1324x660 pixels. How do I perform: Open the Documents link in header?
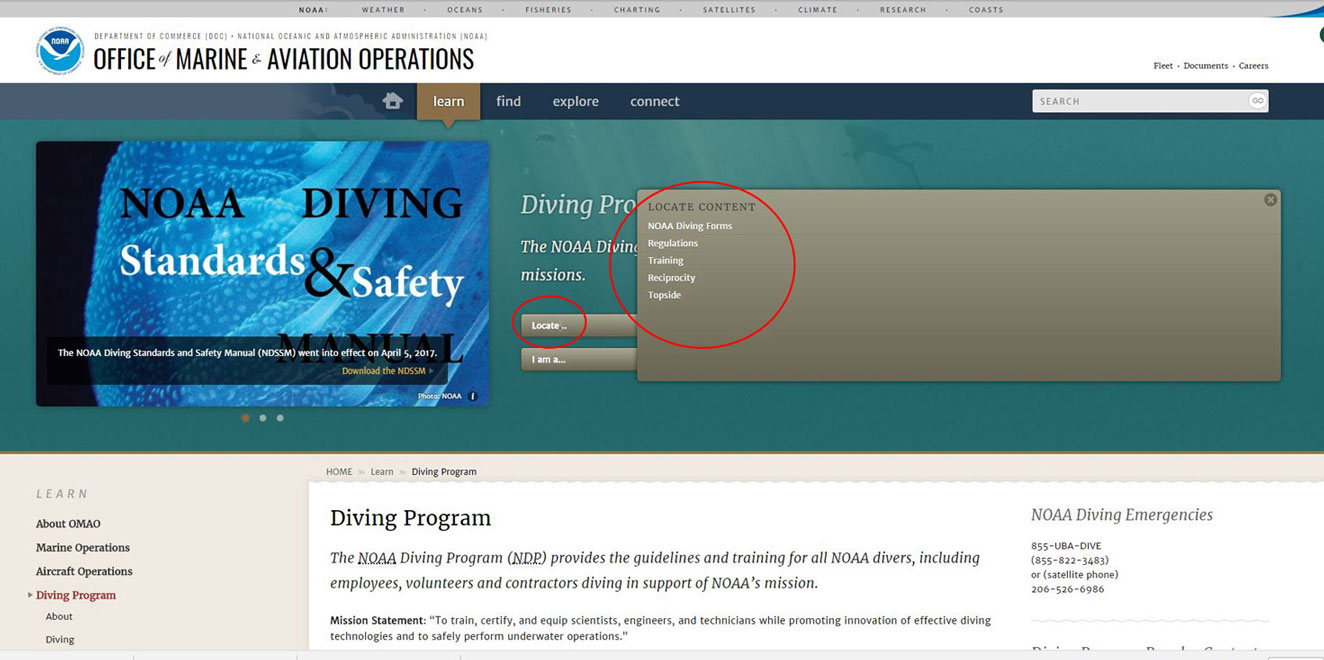[1205, 66]
